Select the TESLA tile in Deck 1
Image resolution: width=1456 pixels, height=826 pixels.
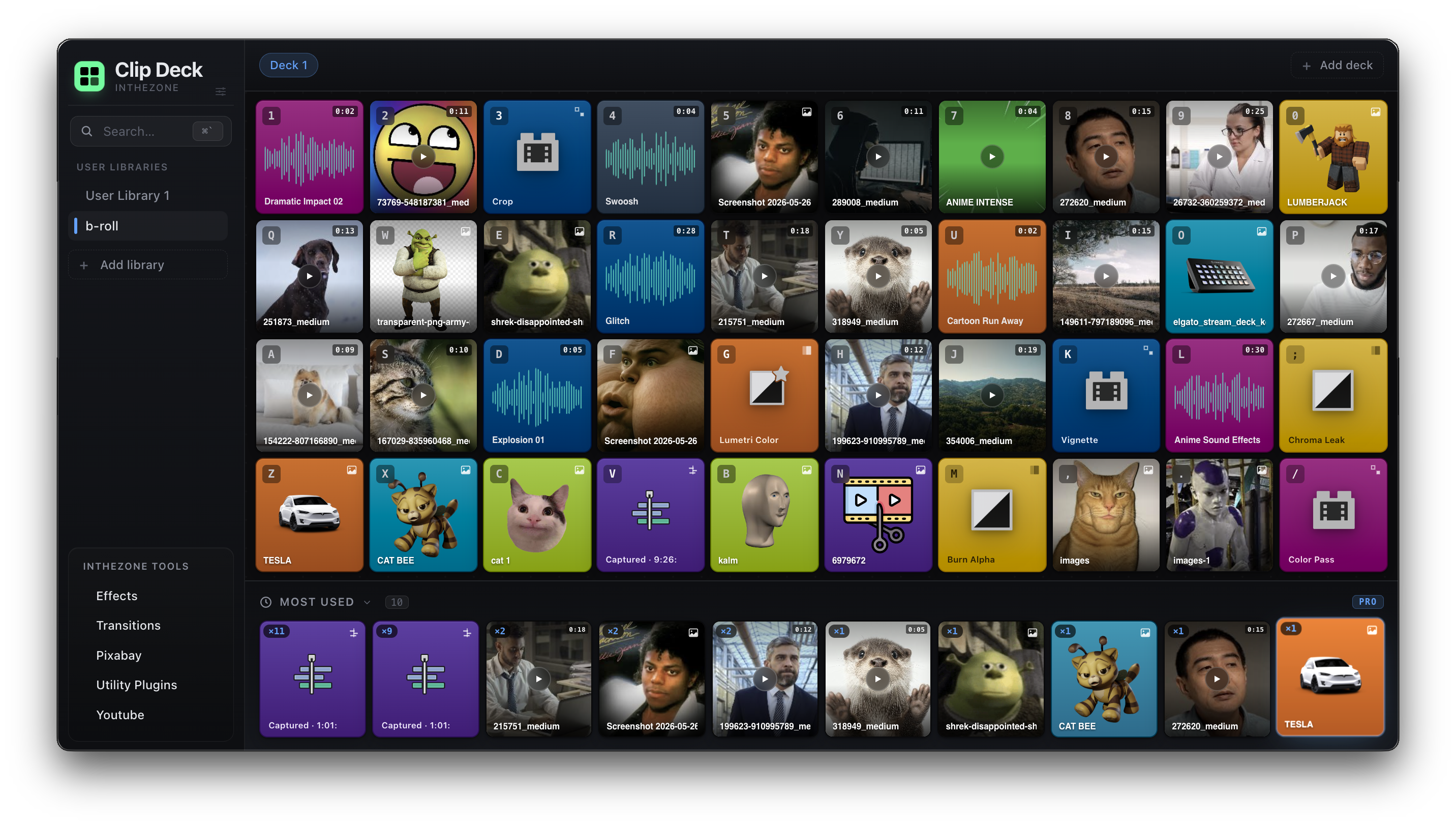tap(309, 515)
